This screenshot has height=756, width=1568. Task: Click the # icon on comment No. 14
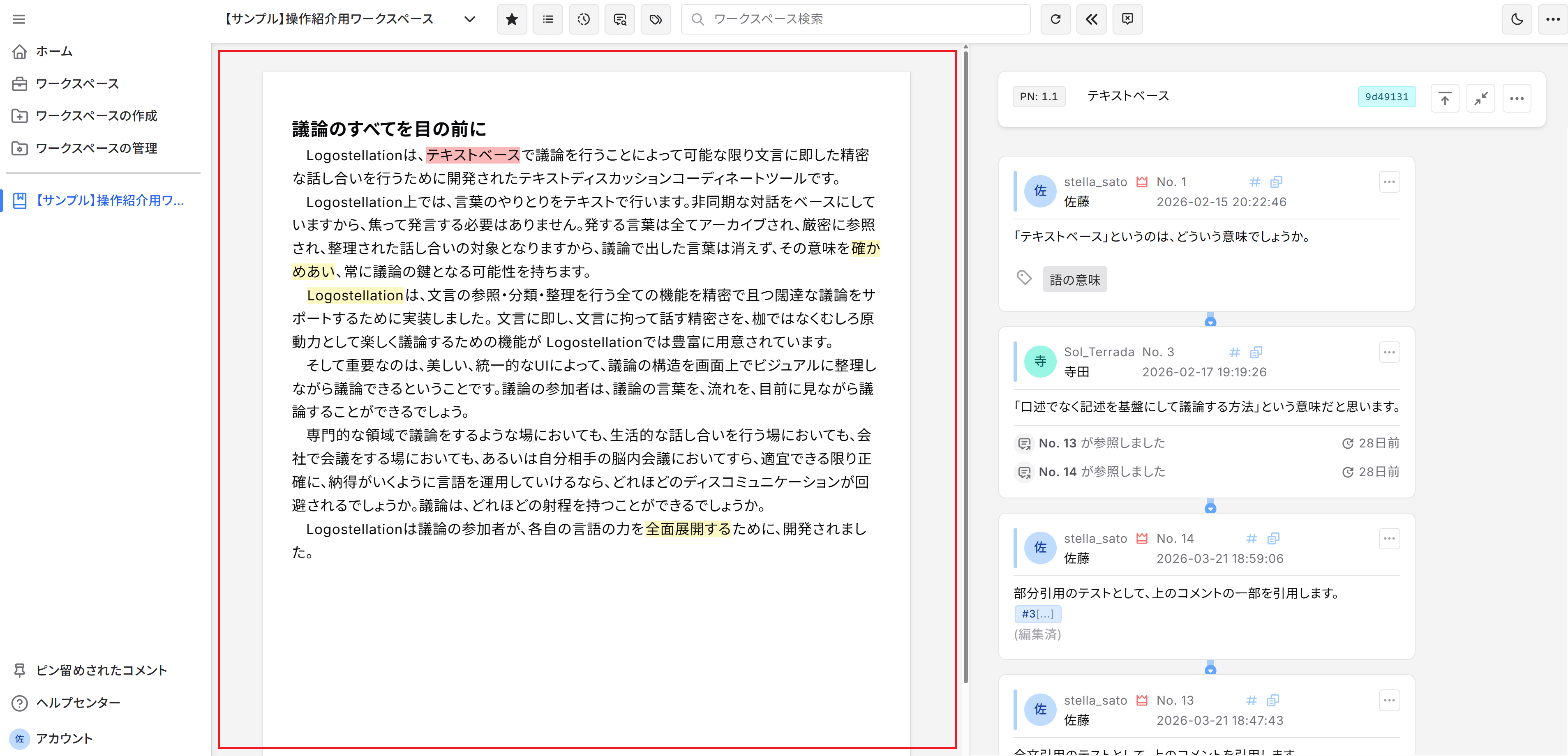[x=1252, y=539]
